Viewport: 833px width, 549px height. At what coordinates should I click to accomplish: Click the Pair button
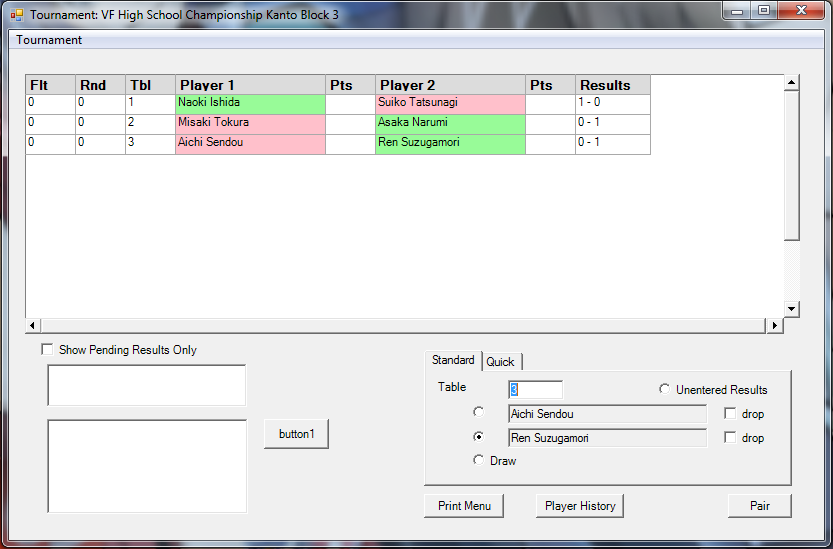(760, 505)
